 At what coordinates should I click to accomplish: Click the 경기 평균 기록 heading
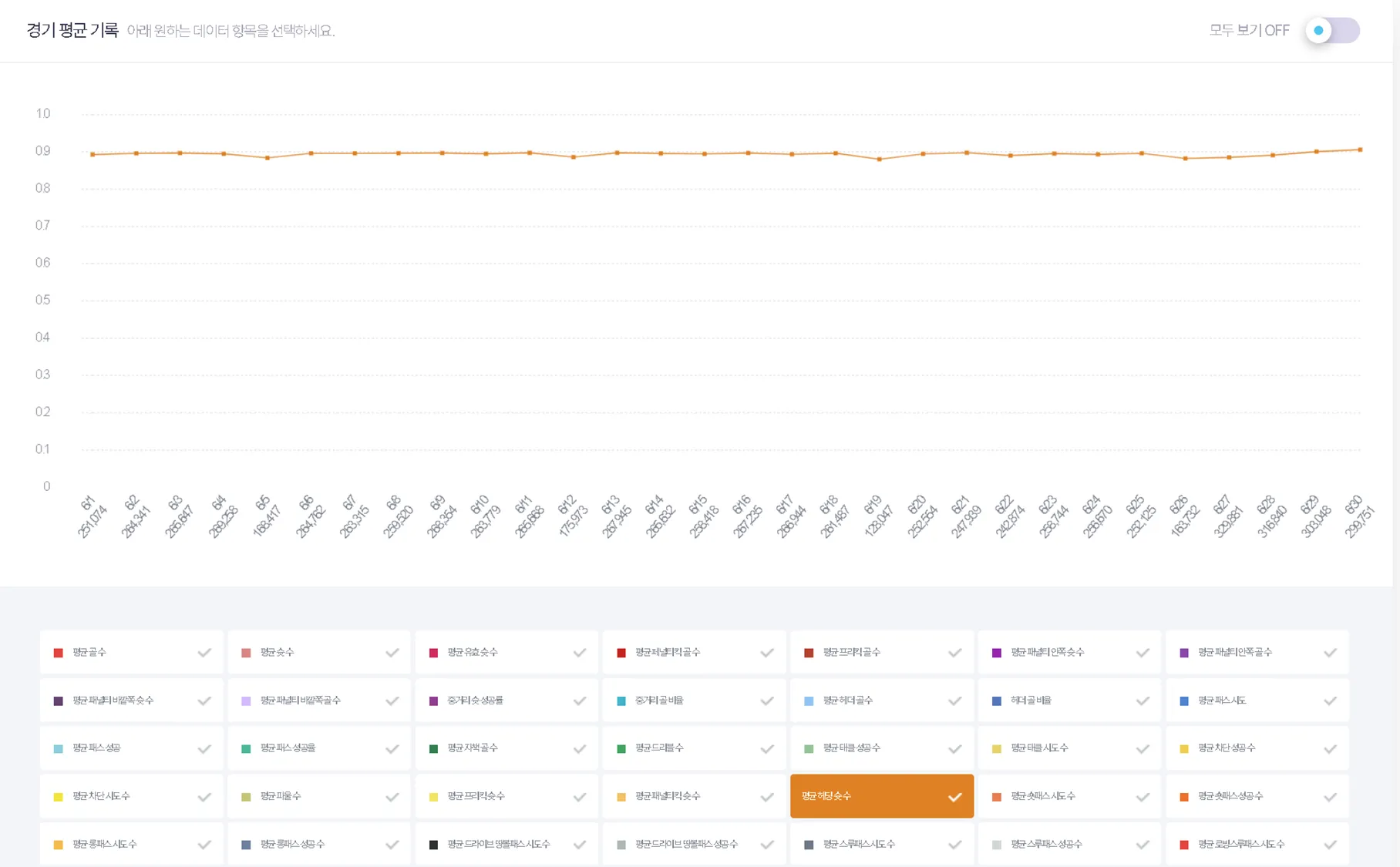click(x=72, y=31)
